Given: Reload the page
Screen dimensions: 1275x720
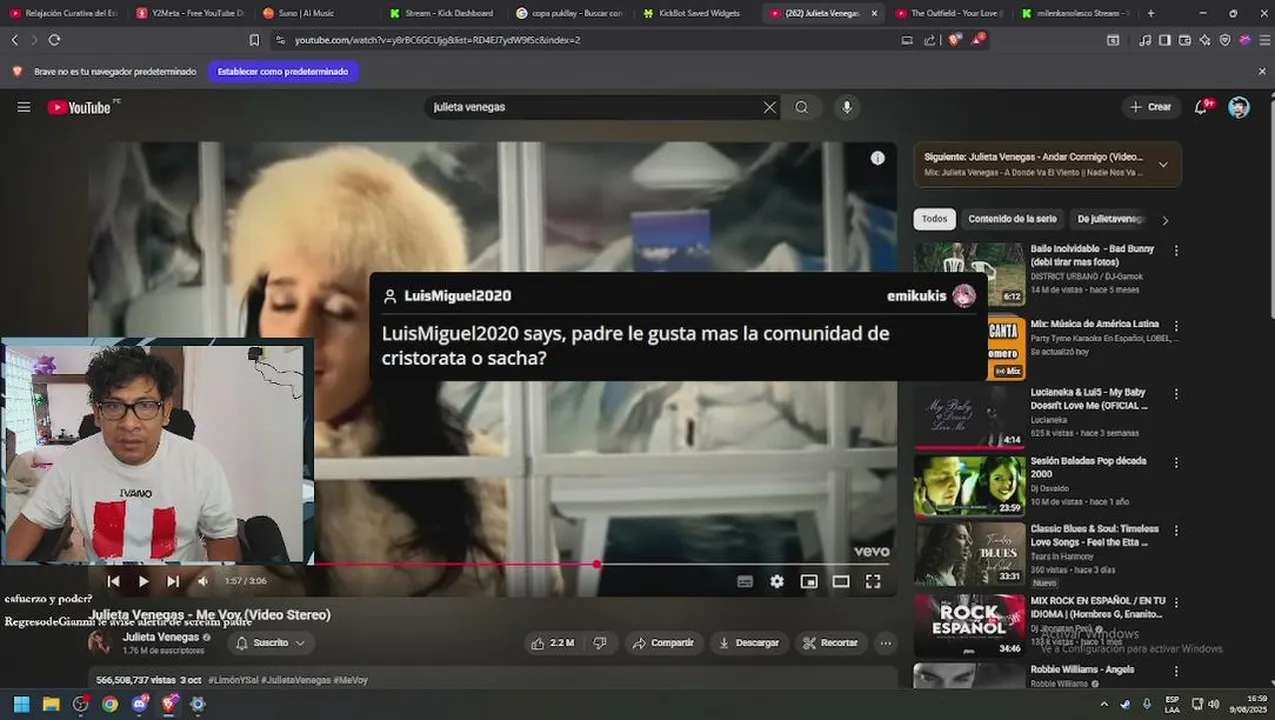Looking at the screenshot, I should [54, 40].
